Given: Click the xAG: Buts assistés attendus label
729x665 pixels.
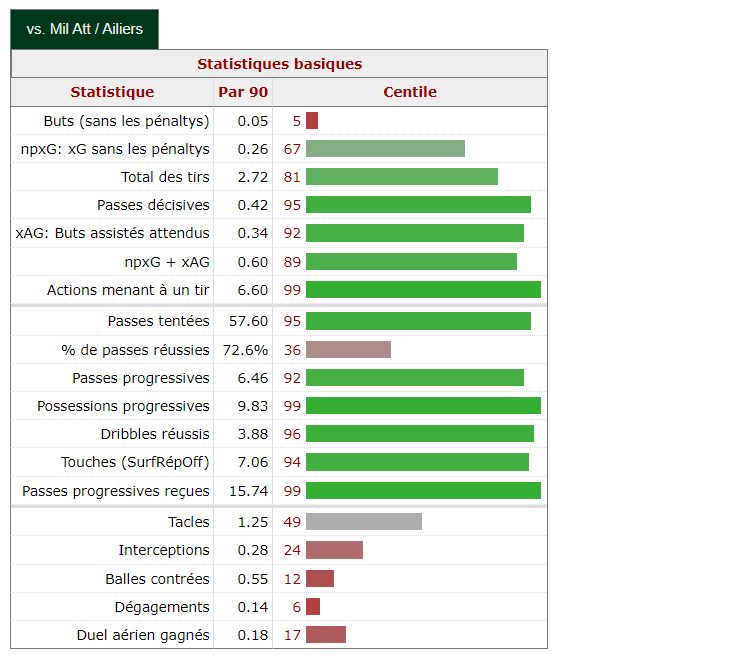Looking at the screenshot, I should [113, 233].
